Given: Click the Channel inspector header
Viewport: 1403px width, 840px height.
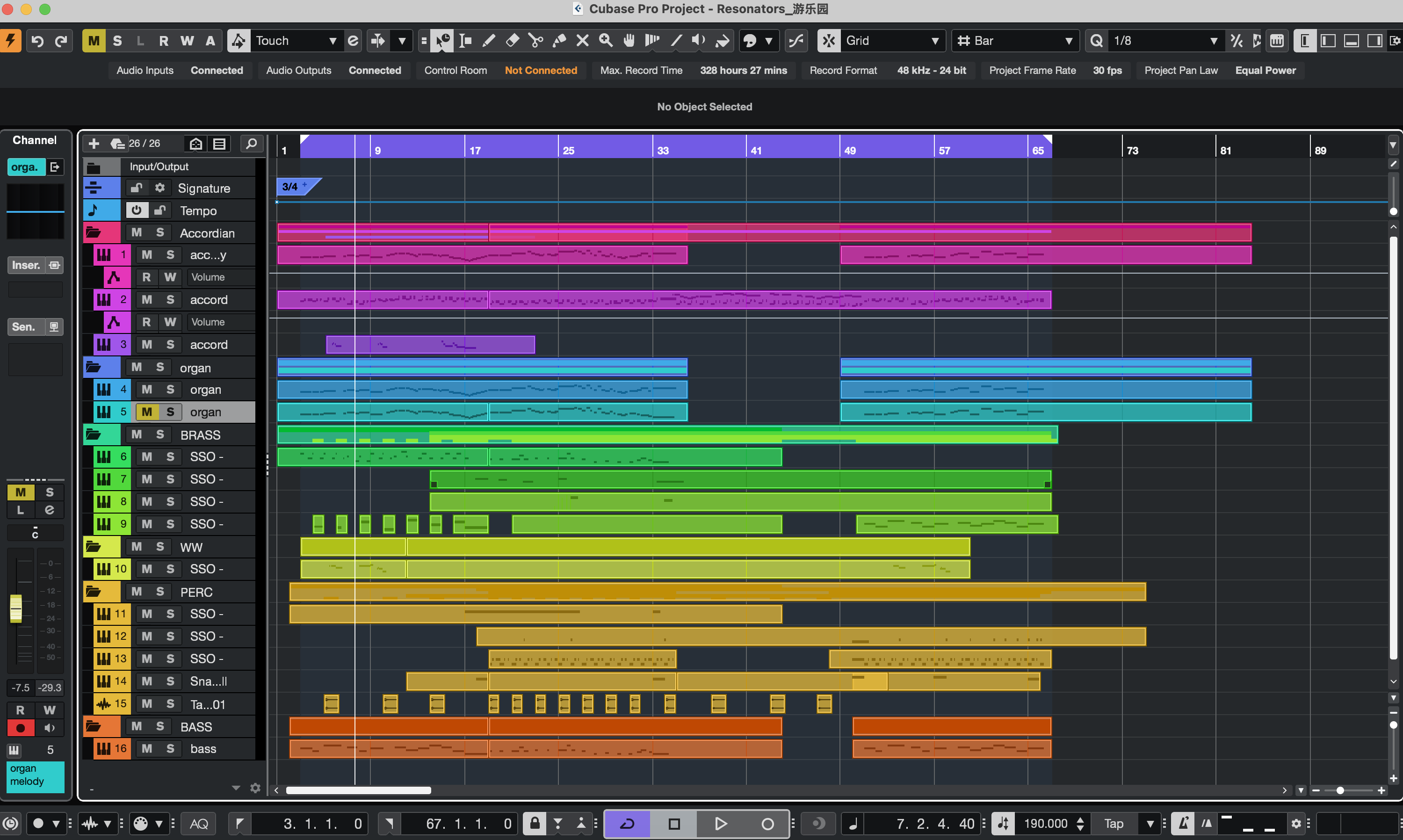Looking at the screenshot, I should [x=35, y=140].
